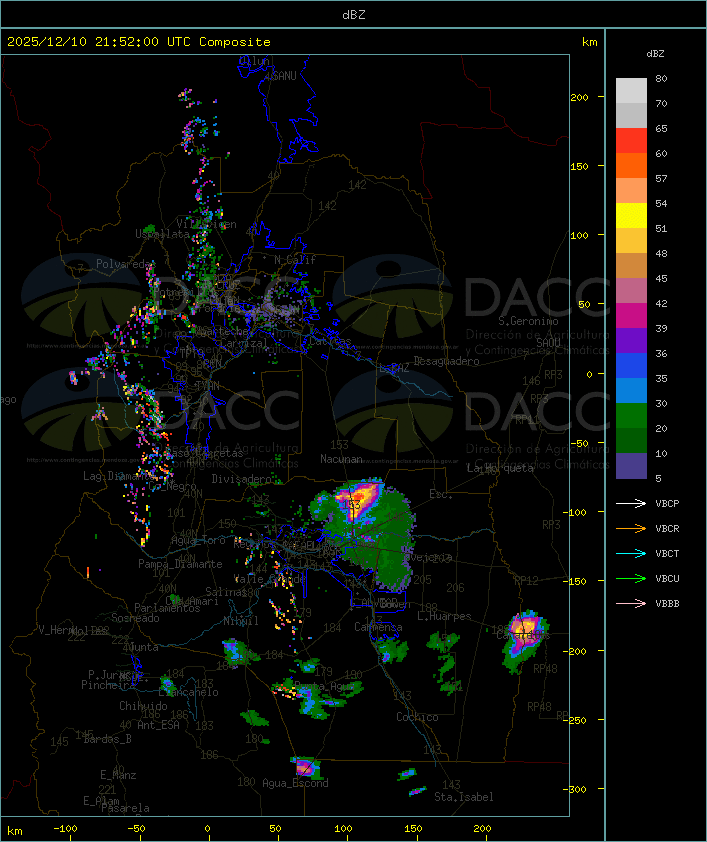Viewport: 707px width, 842px height.
Task: Click the storm cell at Agua_Escond
Action: click(x=306, y=767)
